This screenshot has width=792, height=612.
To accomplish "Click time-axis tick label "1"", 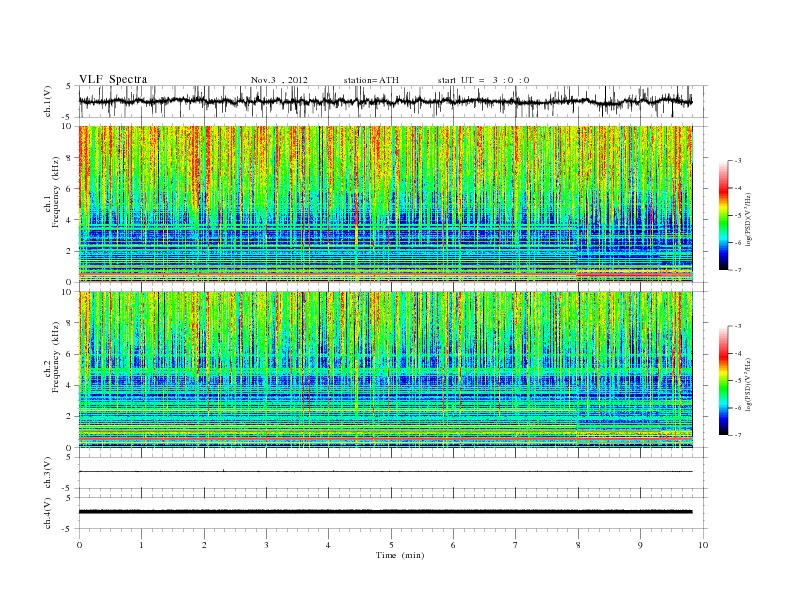I will tap(141, 545).
